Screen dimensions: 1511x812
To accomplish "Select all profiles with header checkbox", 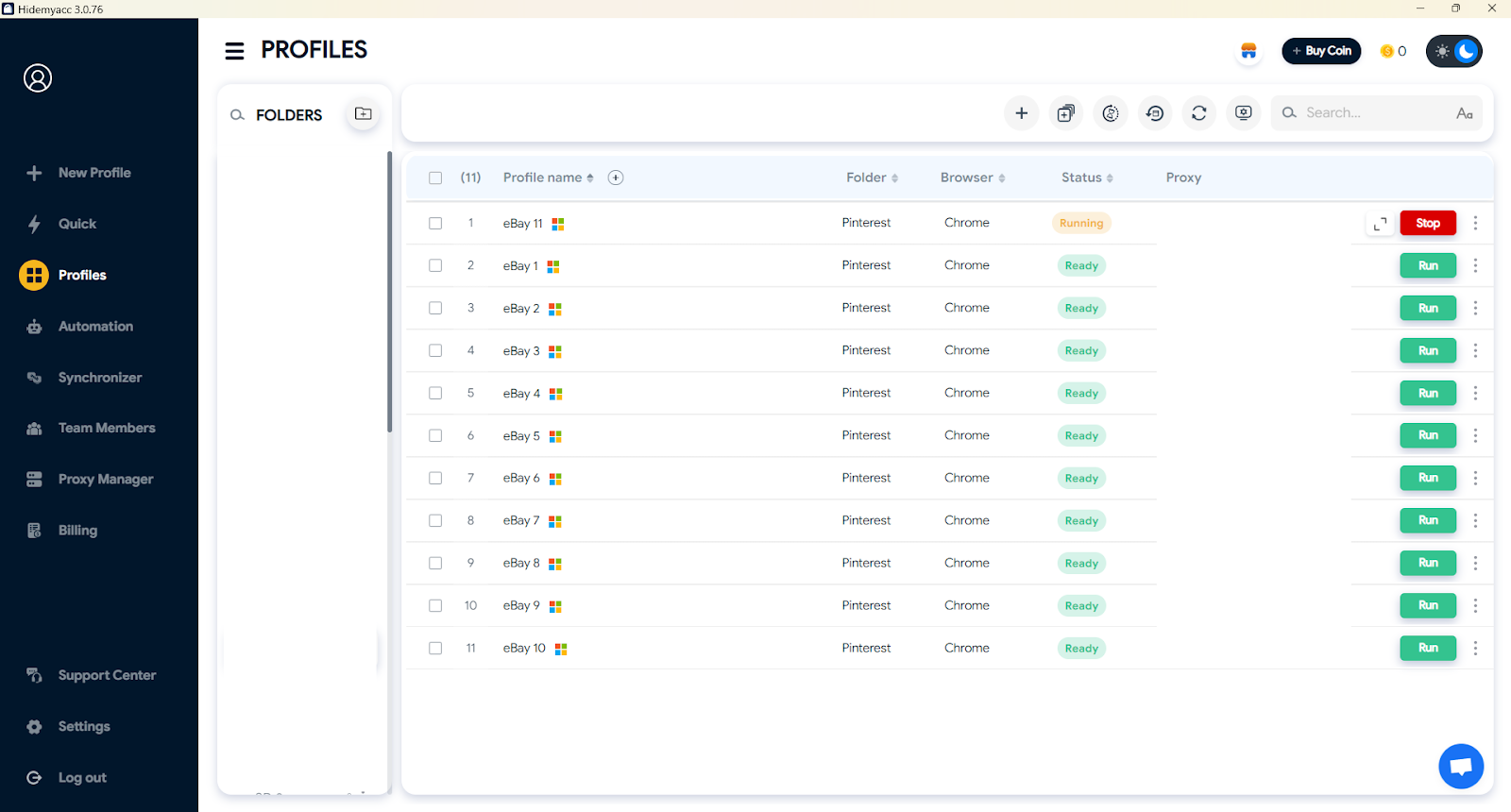I will pos(435,178).
